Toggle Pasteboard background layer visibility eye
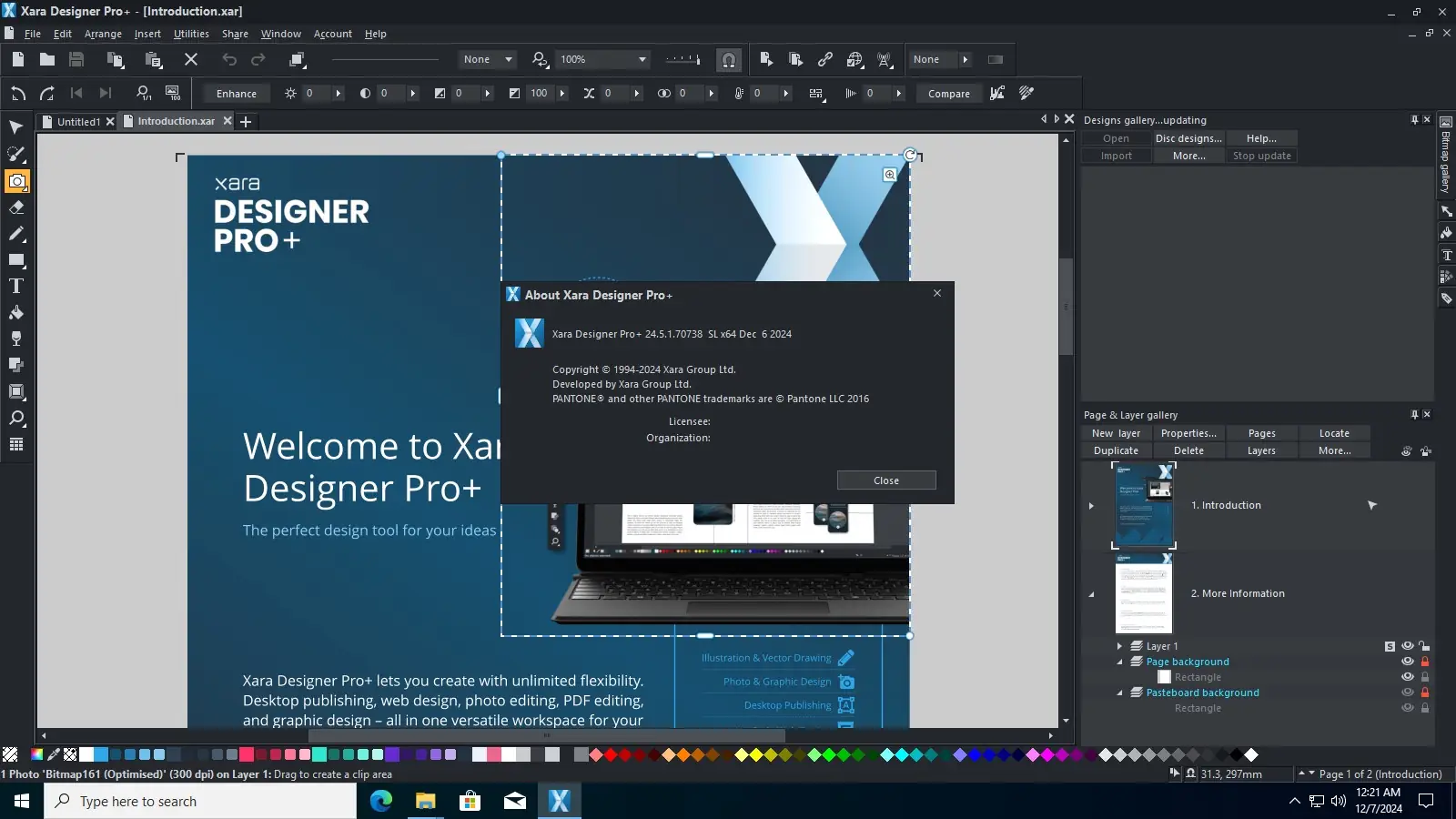This screenshot has width=1456, height=819. [x=1408, y=693]
